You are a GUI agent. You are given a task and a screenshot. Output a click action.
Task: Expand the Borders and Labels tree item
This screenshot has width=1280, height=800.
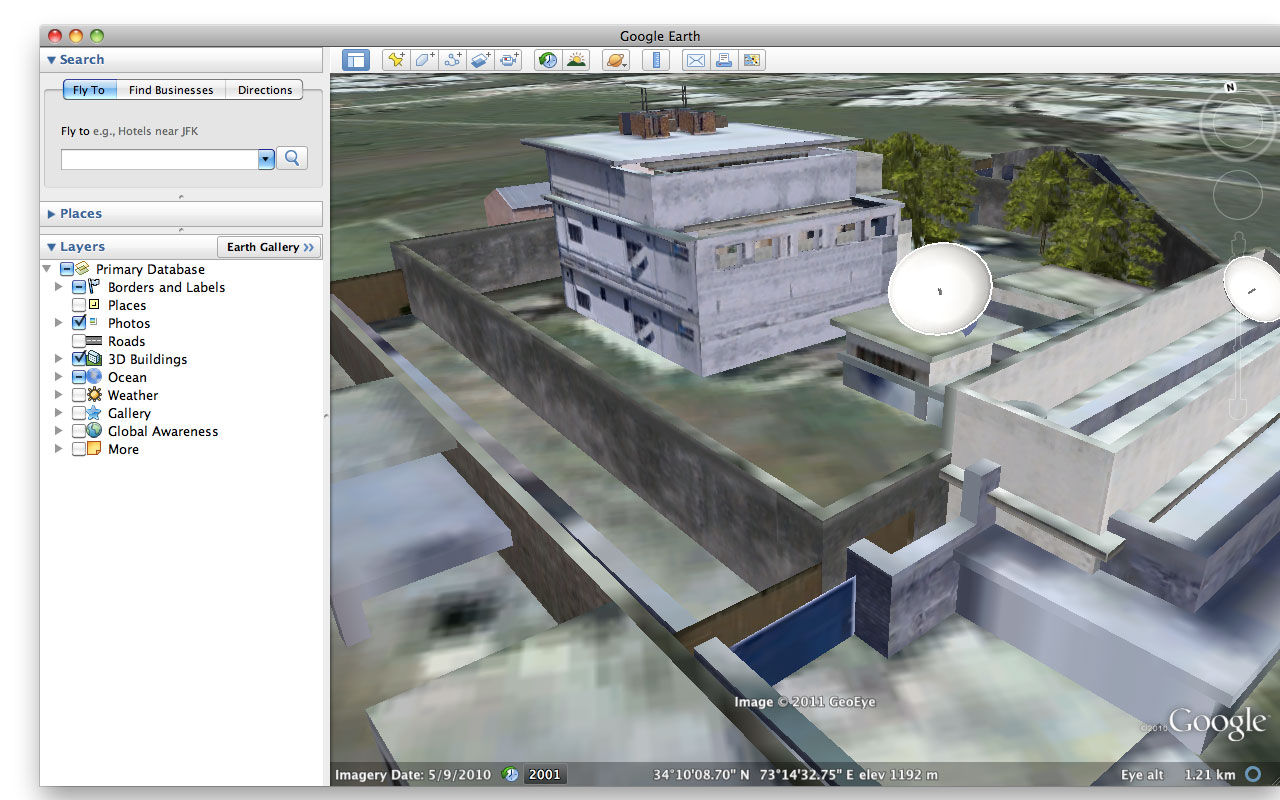click(59, 287)
